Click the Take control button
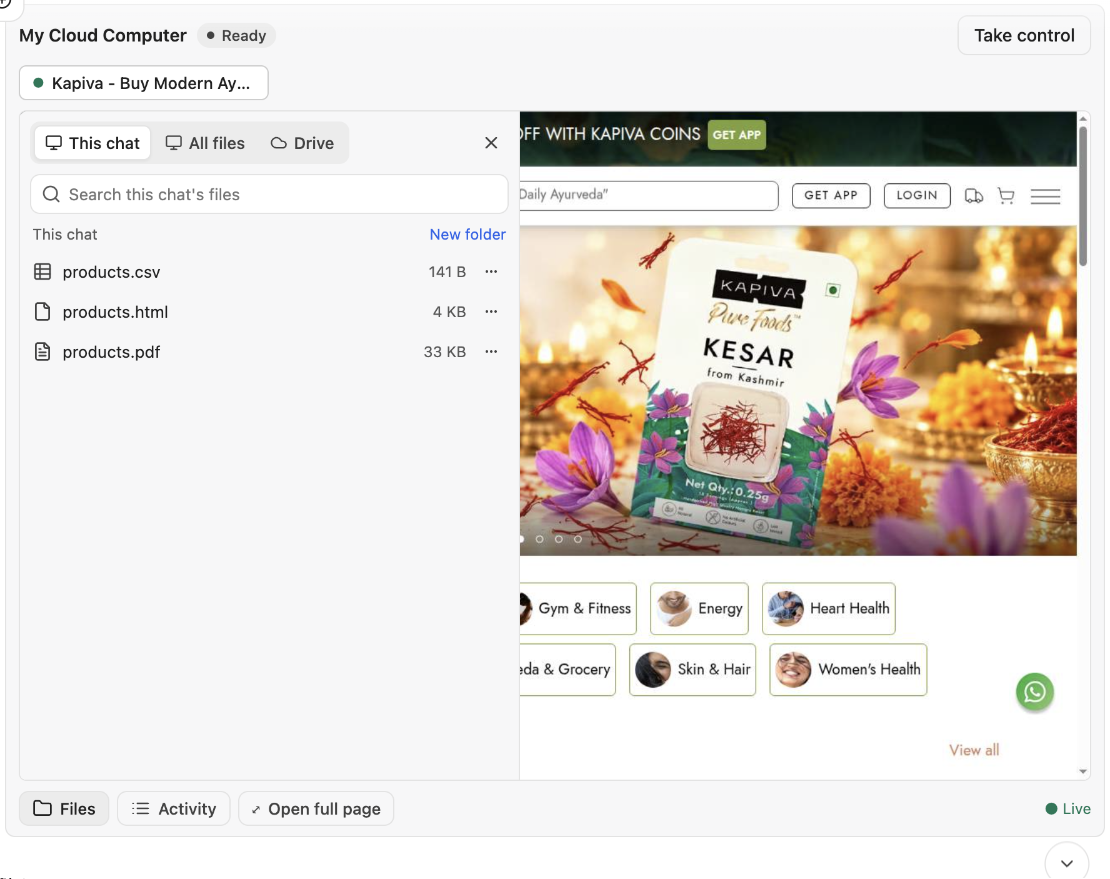Viewport: 1110px width, 879px height. (1024, 35)
